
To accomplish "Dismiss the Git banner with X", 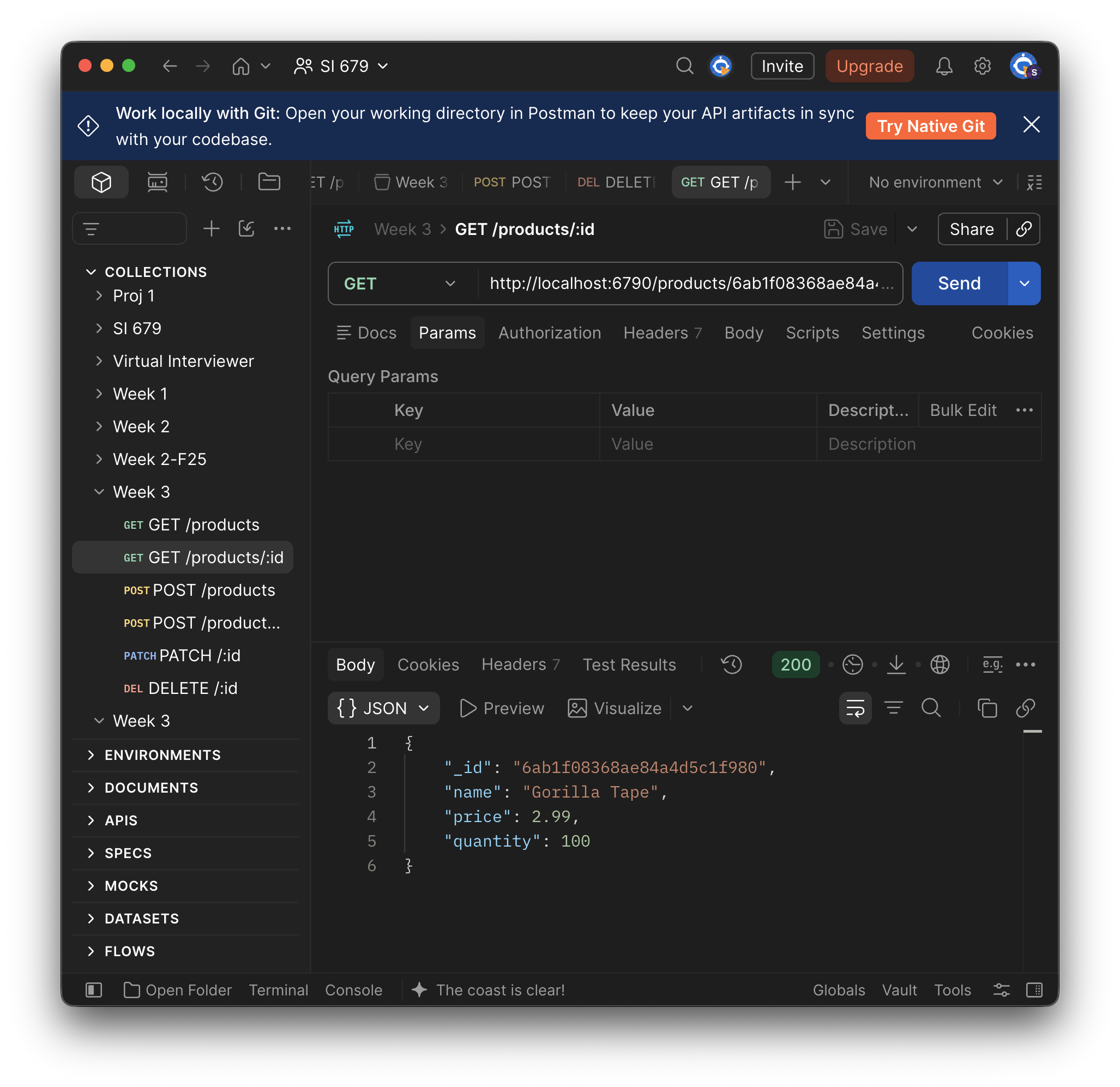I will point(1031,124).
